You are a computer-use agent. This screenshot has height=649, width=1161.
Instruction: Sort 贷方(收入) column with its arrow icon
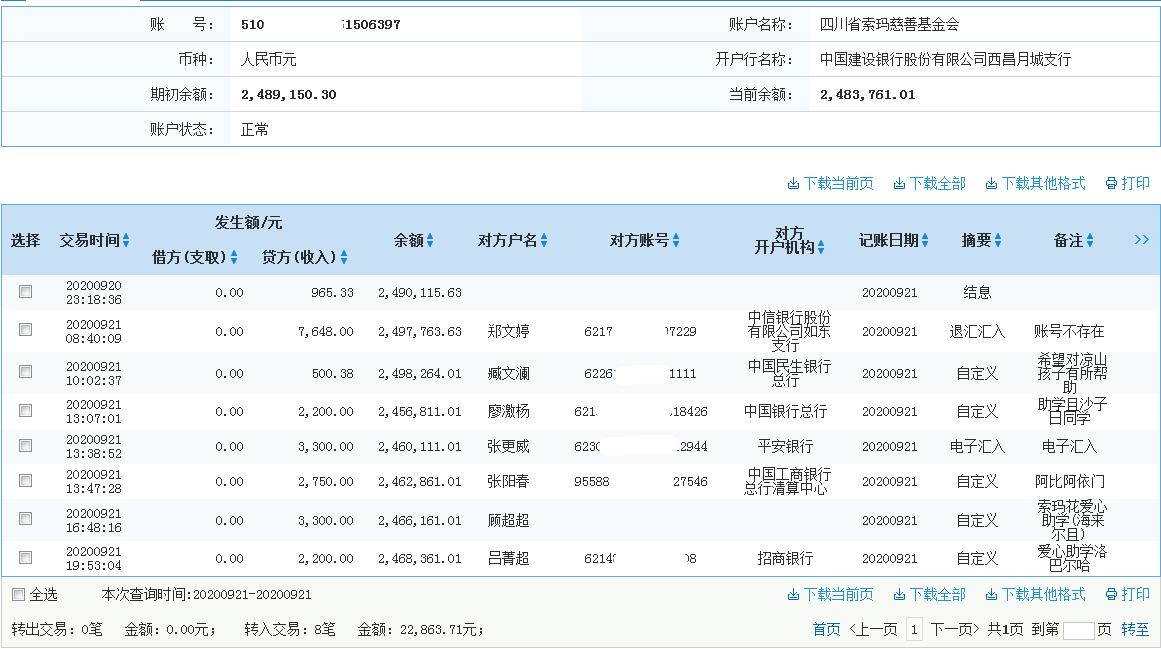point(344,258)
